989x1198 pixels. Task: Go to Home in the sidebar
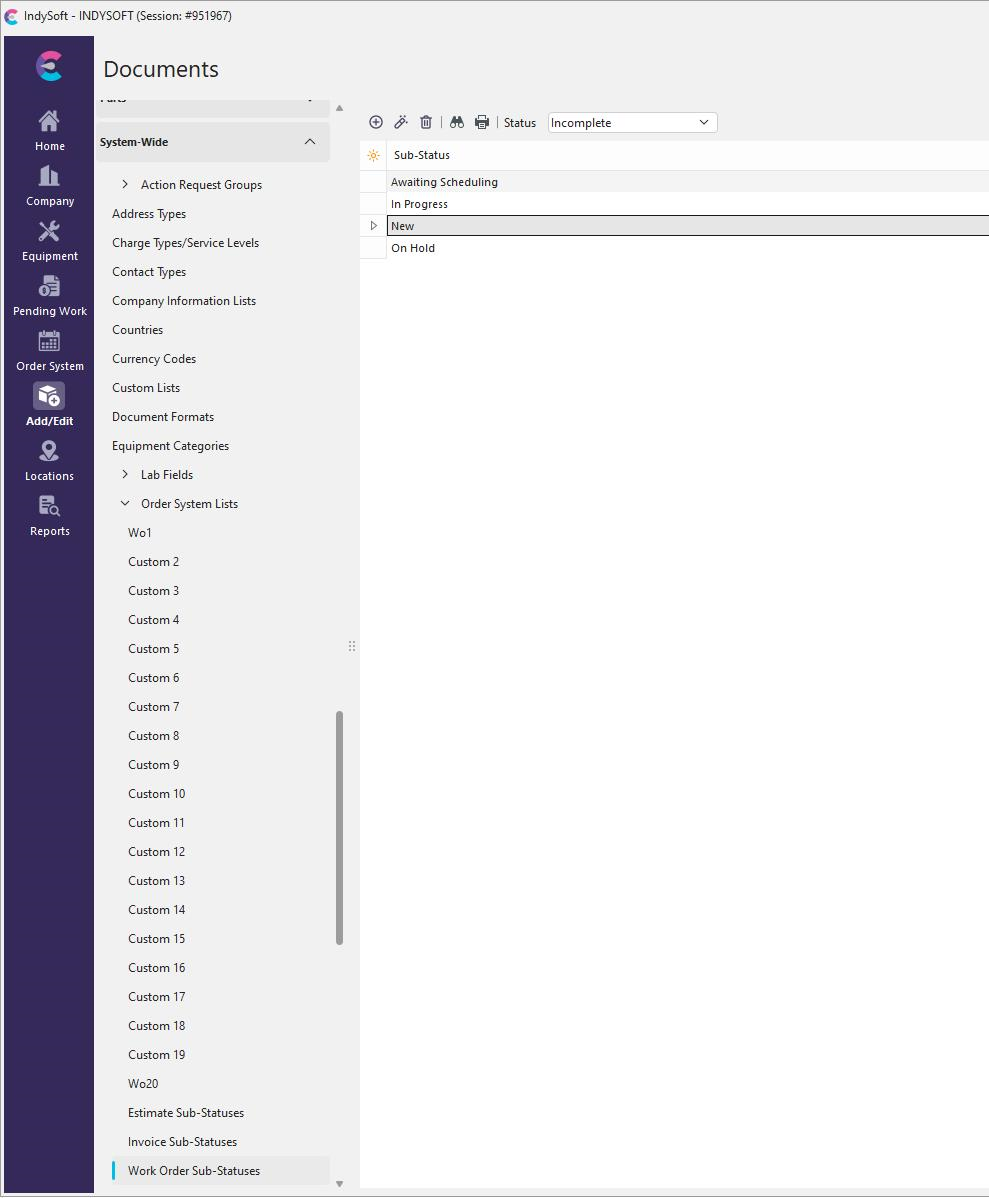pos(49,130)
